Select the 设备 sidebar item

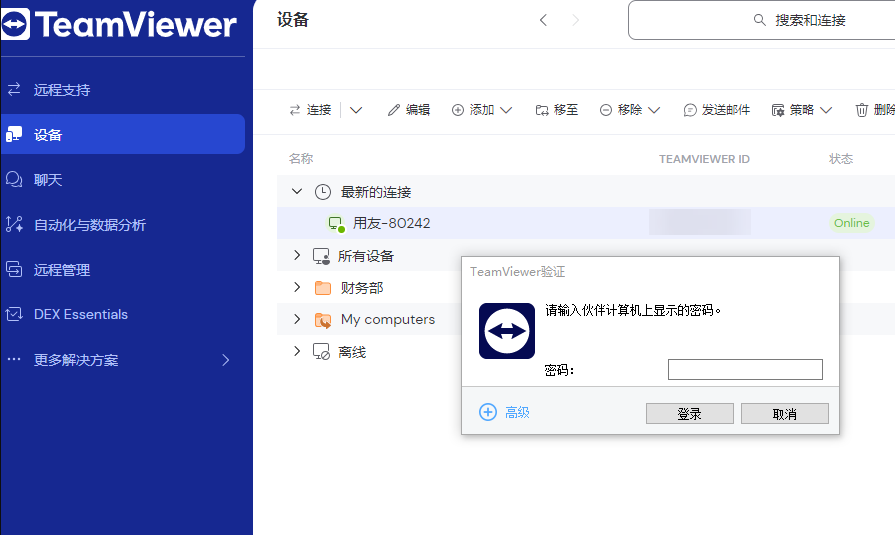[x=123, y=134]
